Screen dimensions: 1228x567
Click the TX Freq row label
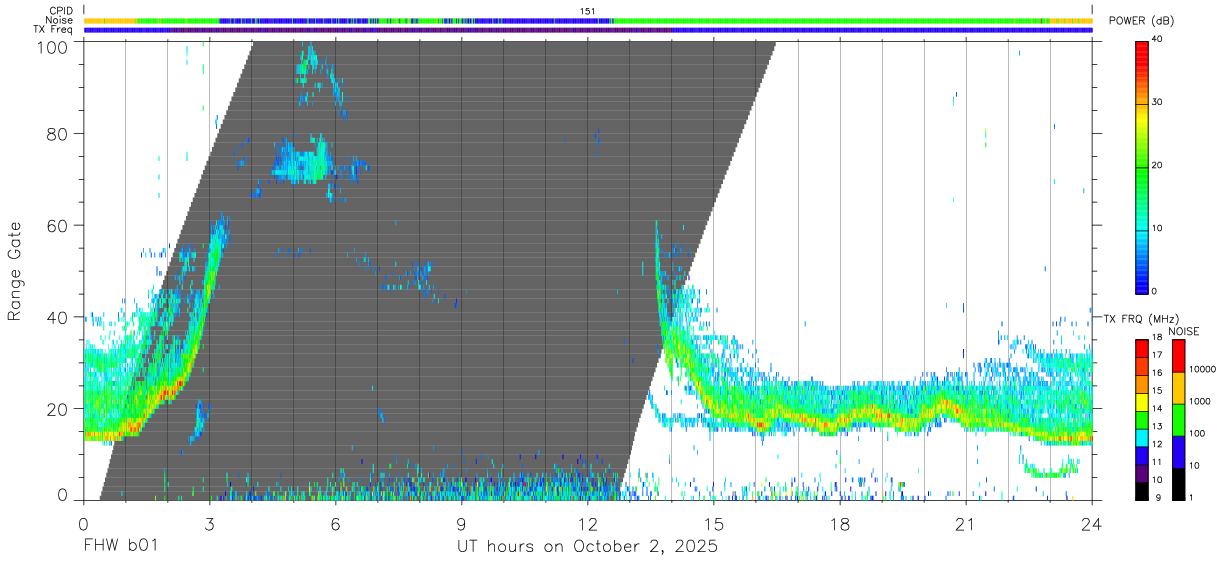(x=54, y=29)
